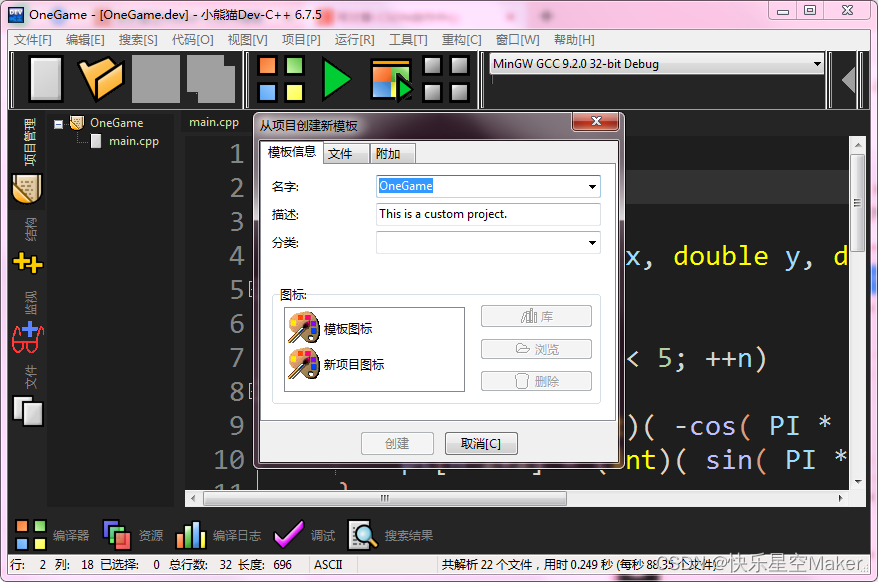Click the 删除 delete icon button

[x=536, y=381]
